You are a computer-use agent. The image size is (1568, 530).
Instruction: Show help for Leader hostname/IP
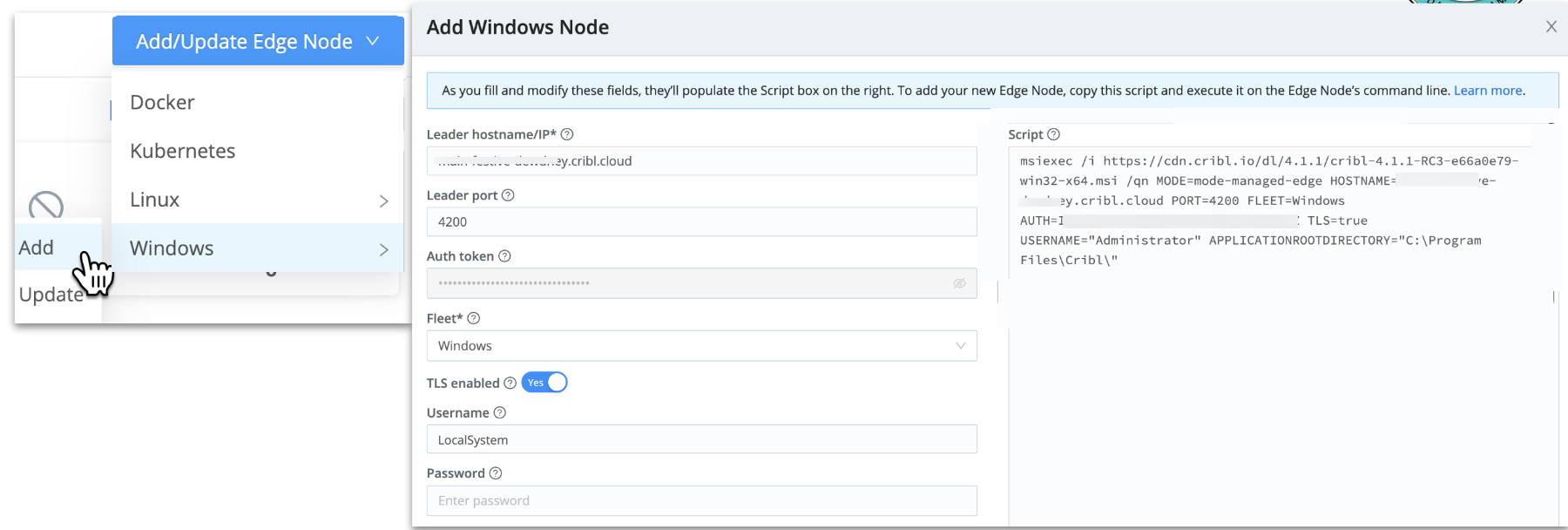567,134
